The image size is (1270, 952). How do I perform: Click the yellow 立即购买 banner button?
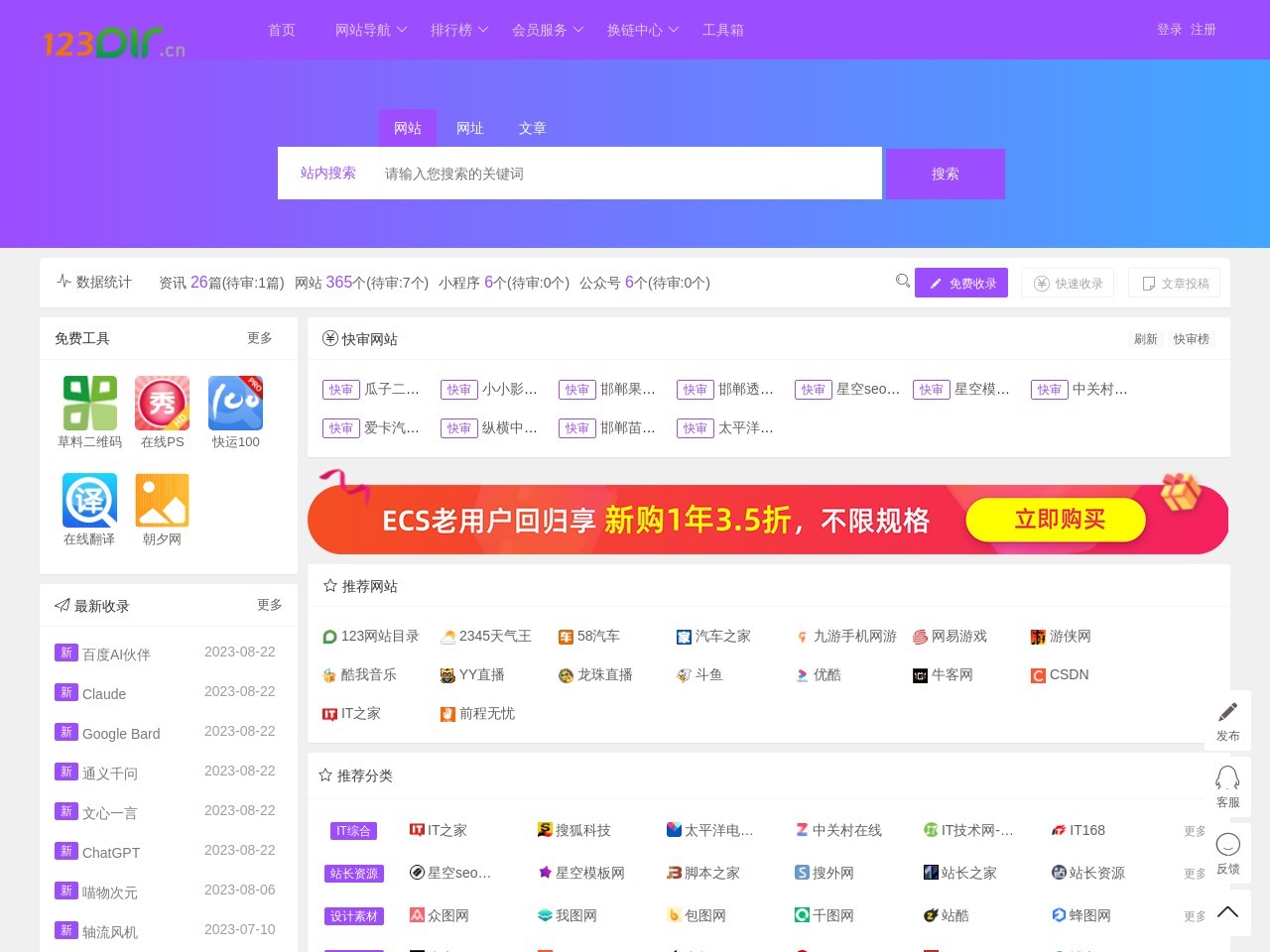[x=1056, y=519]
